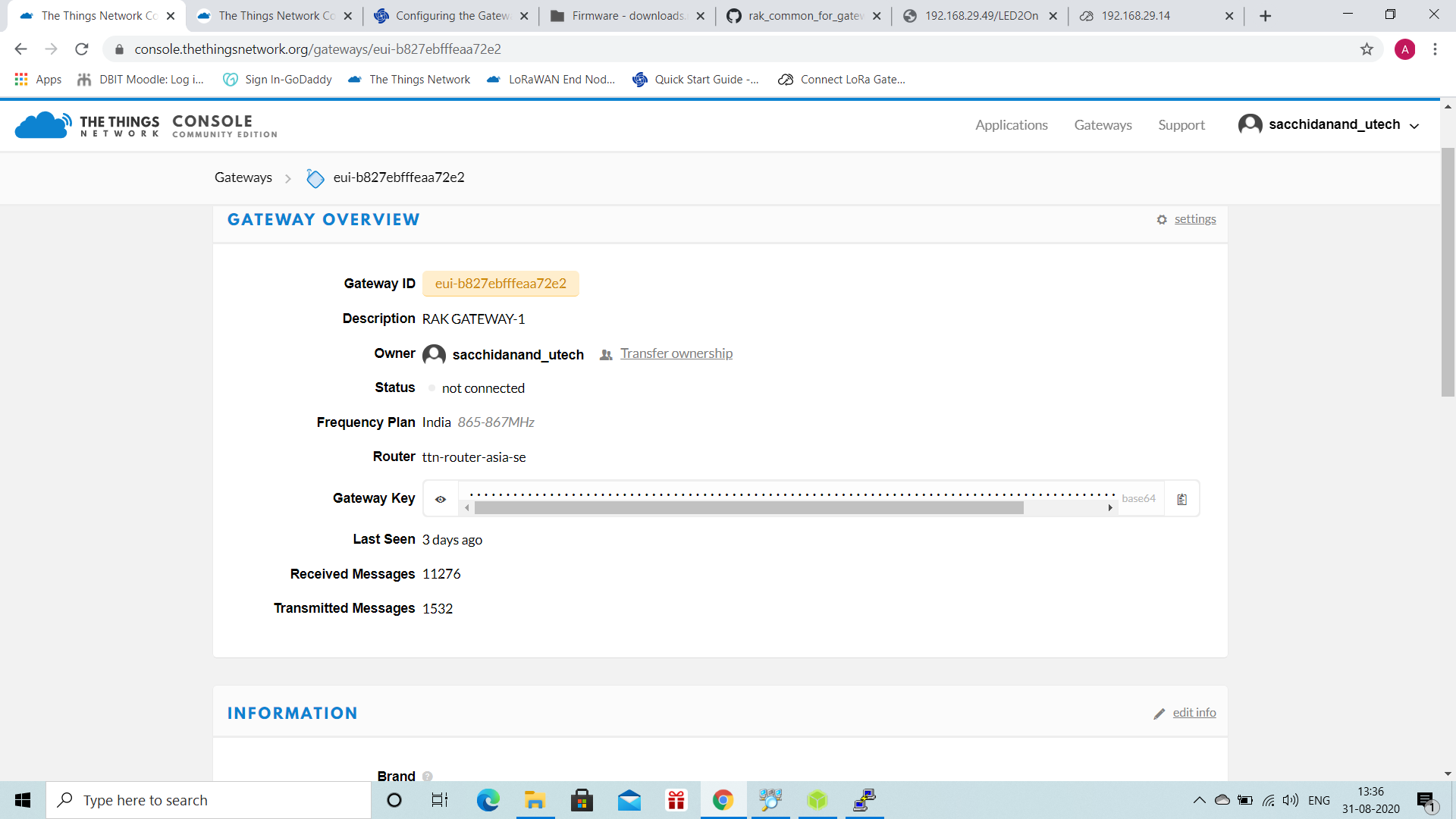1456x819 pixels.
Task: Click the Gateways breadcrumb link
Action: [243, 177]
